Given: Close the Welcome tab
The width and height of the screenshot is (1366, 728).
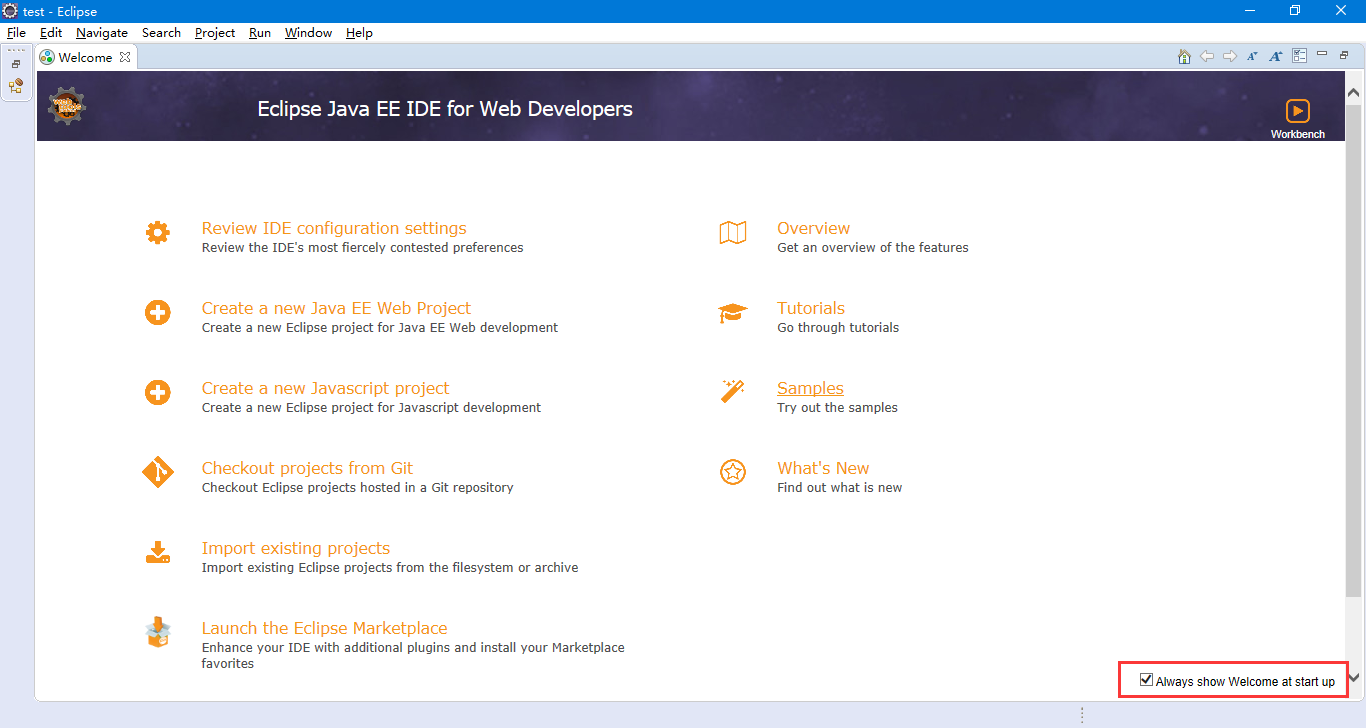Looking at the screenshot, I should point(125,57).
